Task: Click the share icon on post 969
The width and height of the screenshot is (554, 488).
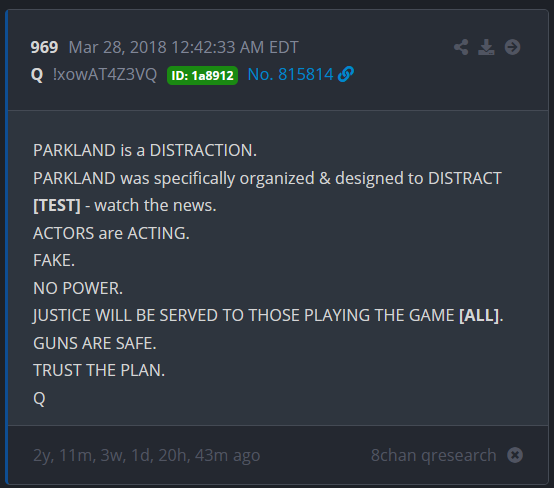Action: click(461, 47)
